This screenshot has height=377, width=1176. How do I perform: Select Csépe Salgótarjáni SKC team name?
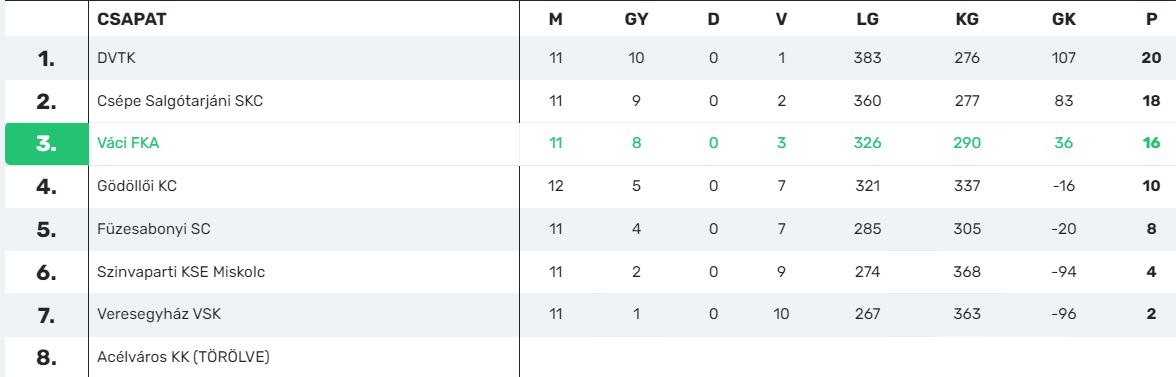(180, 100)
